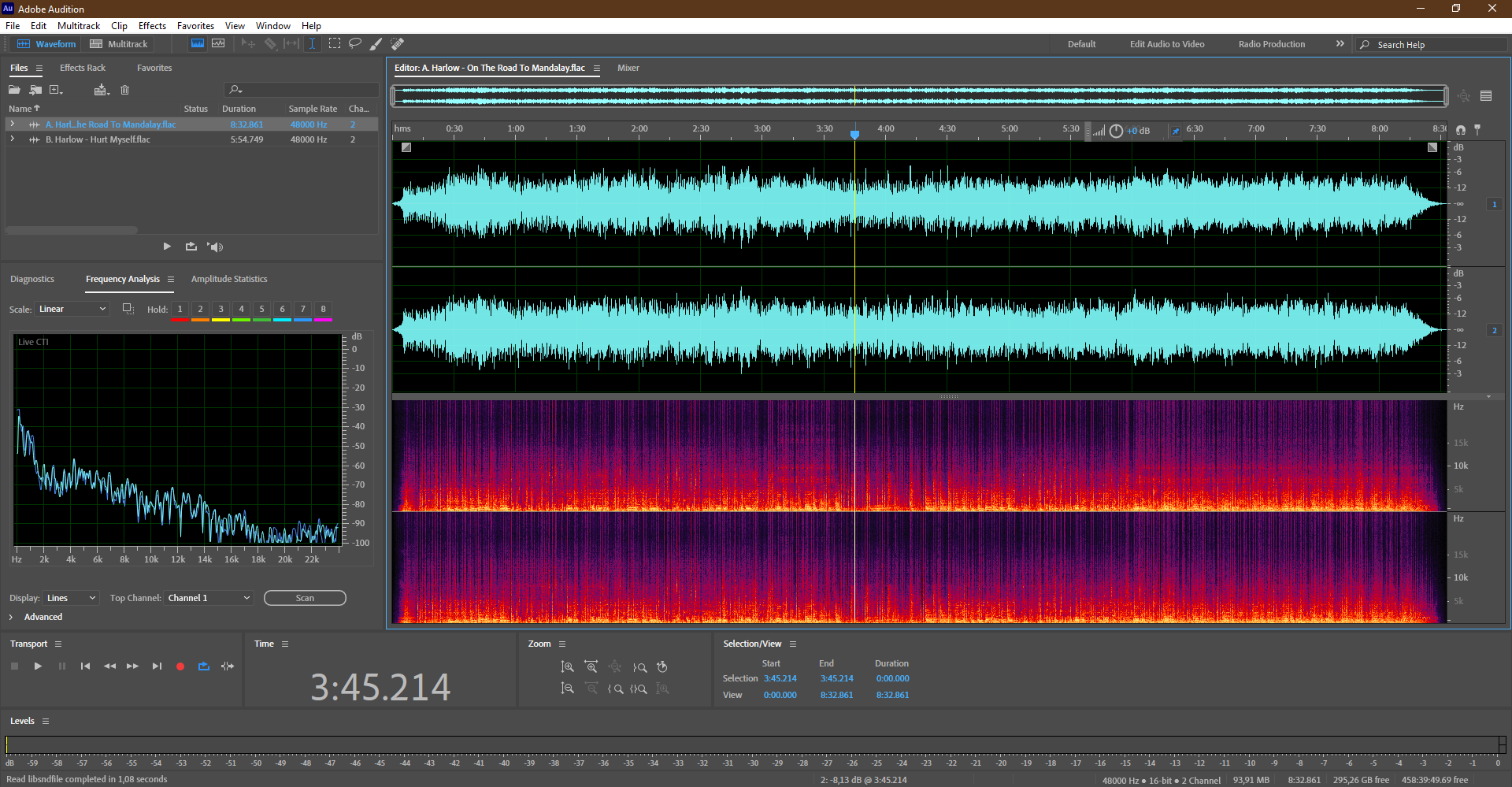Select the Spot Healing Brush tool

pos(398,43)
